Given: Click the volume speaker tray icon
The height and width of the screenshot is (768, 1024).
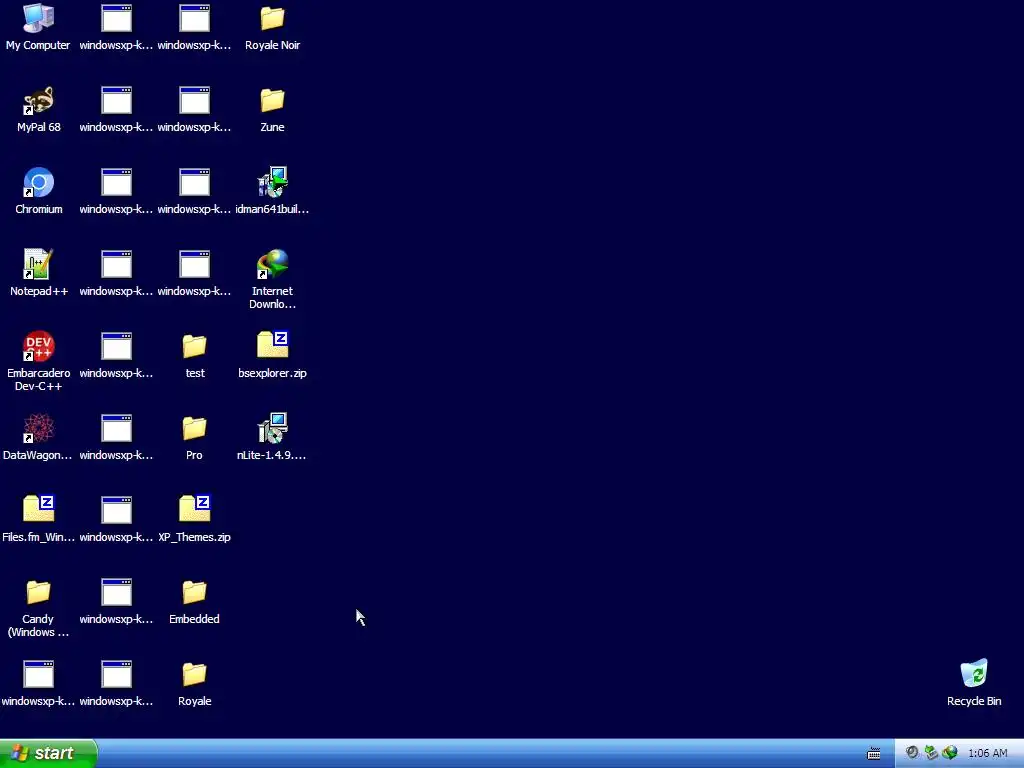Looking at the screenshot, I should click(912, 753).
